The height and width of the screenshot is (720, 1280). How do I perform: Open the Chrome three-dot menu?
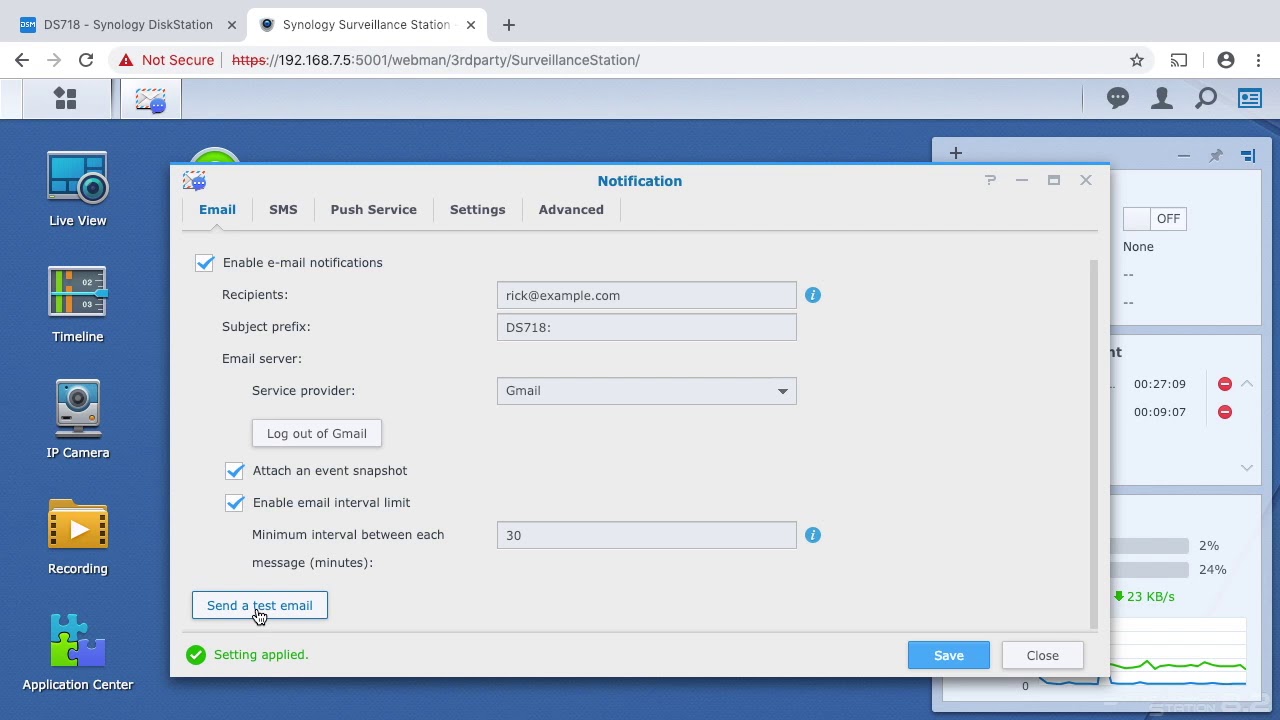(1258, 60)
